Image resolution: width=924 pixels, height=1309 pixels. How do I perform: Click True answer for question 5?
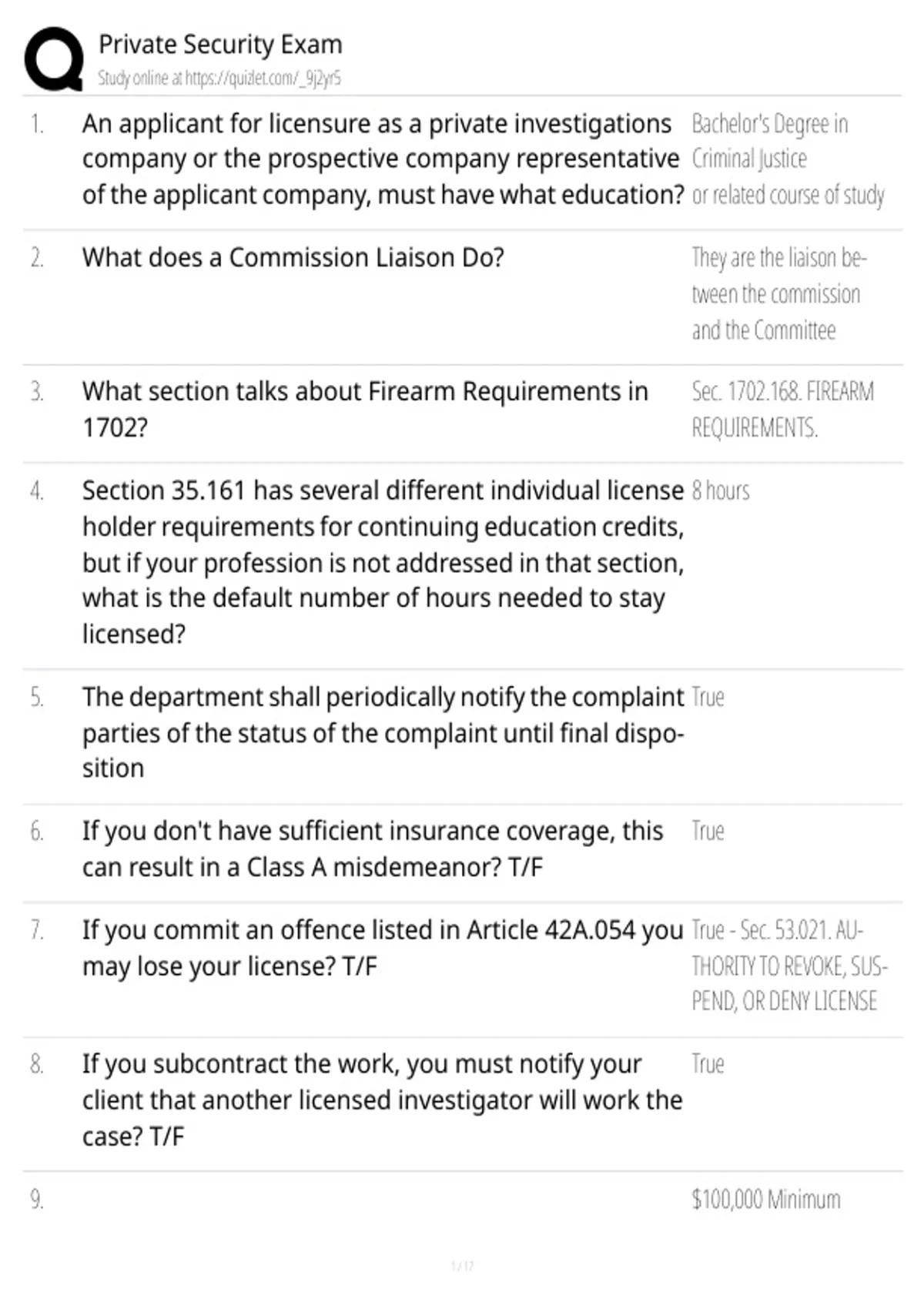point(708,697)
